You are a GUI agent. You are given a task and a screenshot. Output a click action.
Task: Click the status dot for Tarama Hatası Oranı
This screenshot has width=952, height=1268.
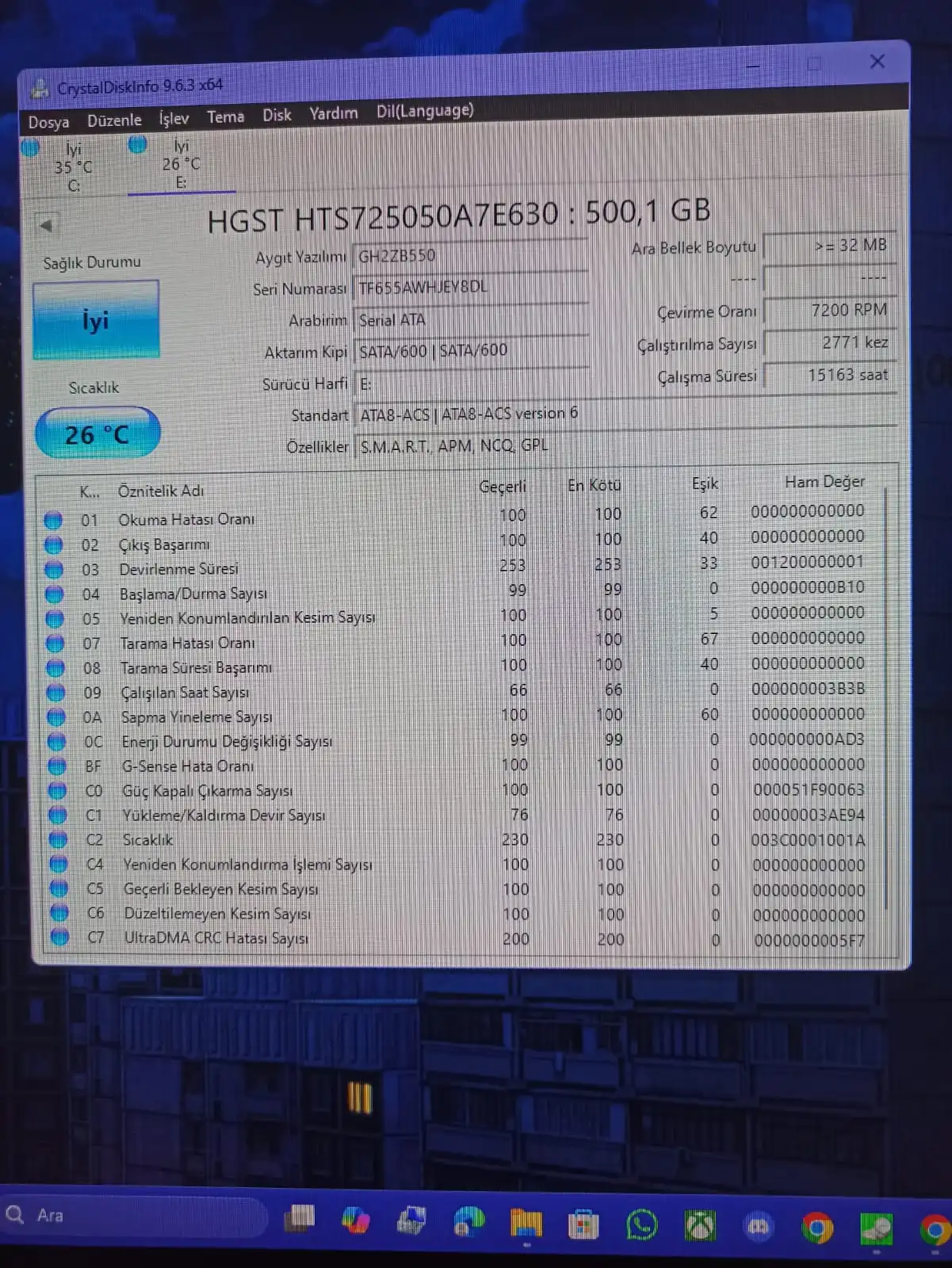coord(55,644)
